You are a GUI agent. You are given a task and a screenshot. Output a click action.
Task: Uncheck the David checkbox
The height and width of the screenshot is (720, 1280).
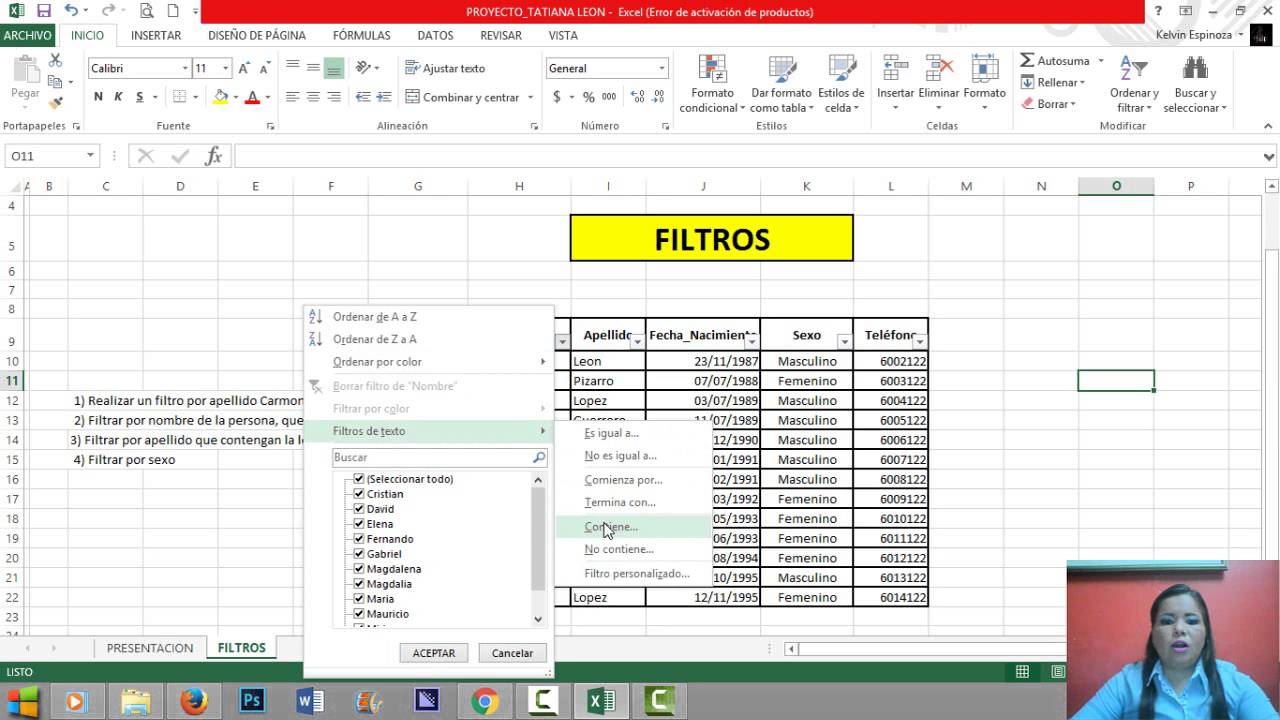[359, 509]
